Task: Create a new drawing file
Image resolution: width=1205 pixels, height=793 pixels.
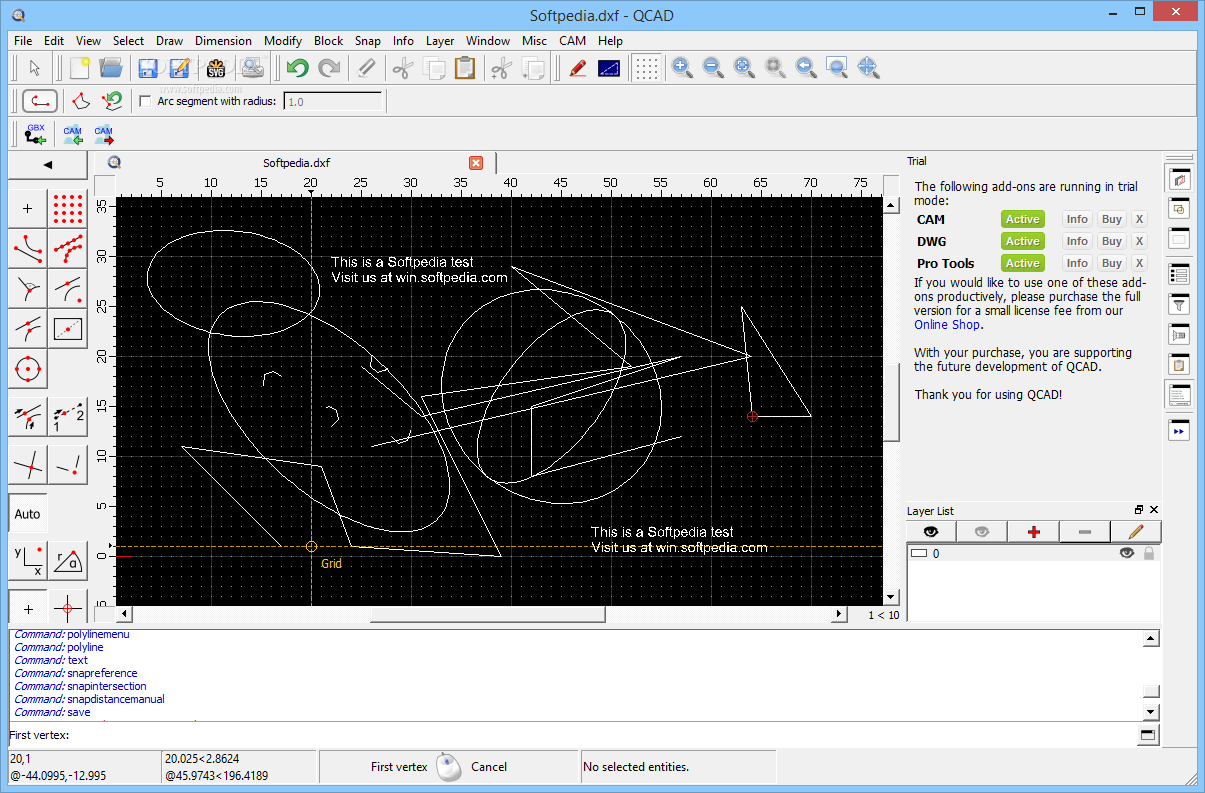Action: coord(80,68)
